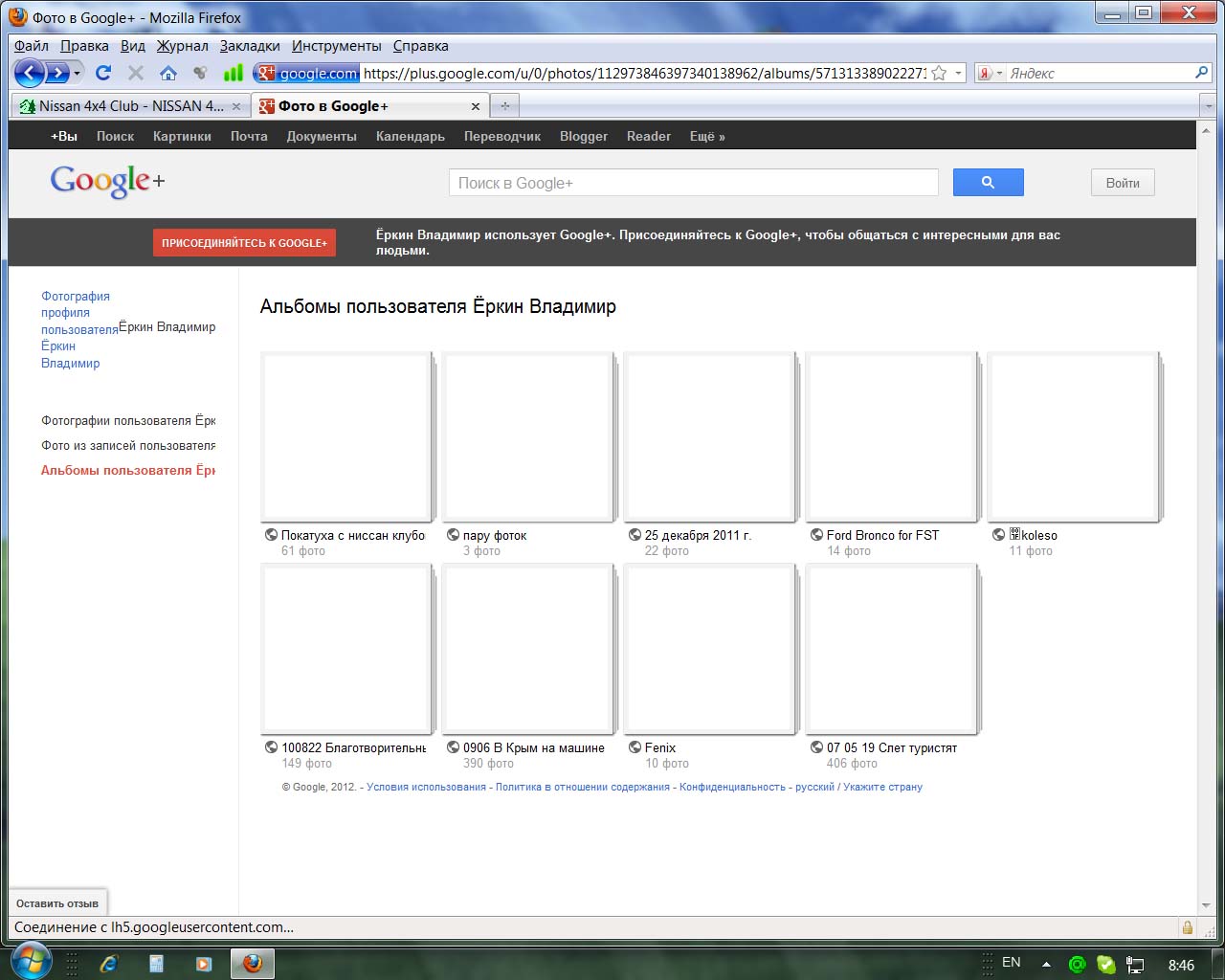This screenshot has height=980, width=1225.
Task: Open the пару фоток album thumbnail
Action: 529,436
